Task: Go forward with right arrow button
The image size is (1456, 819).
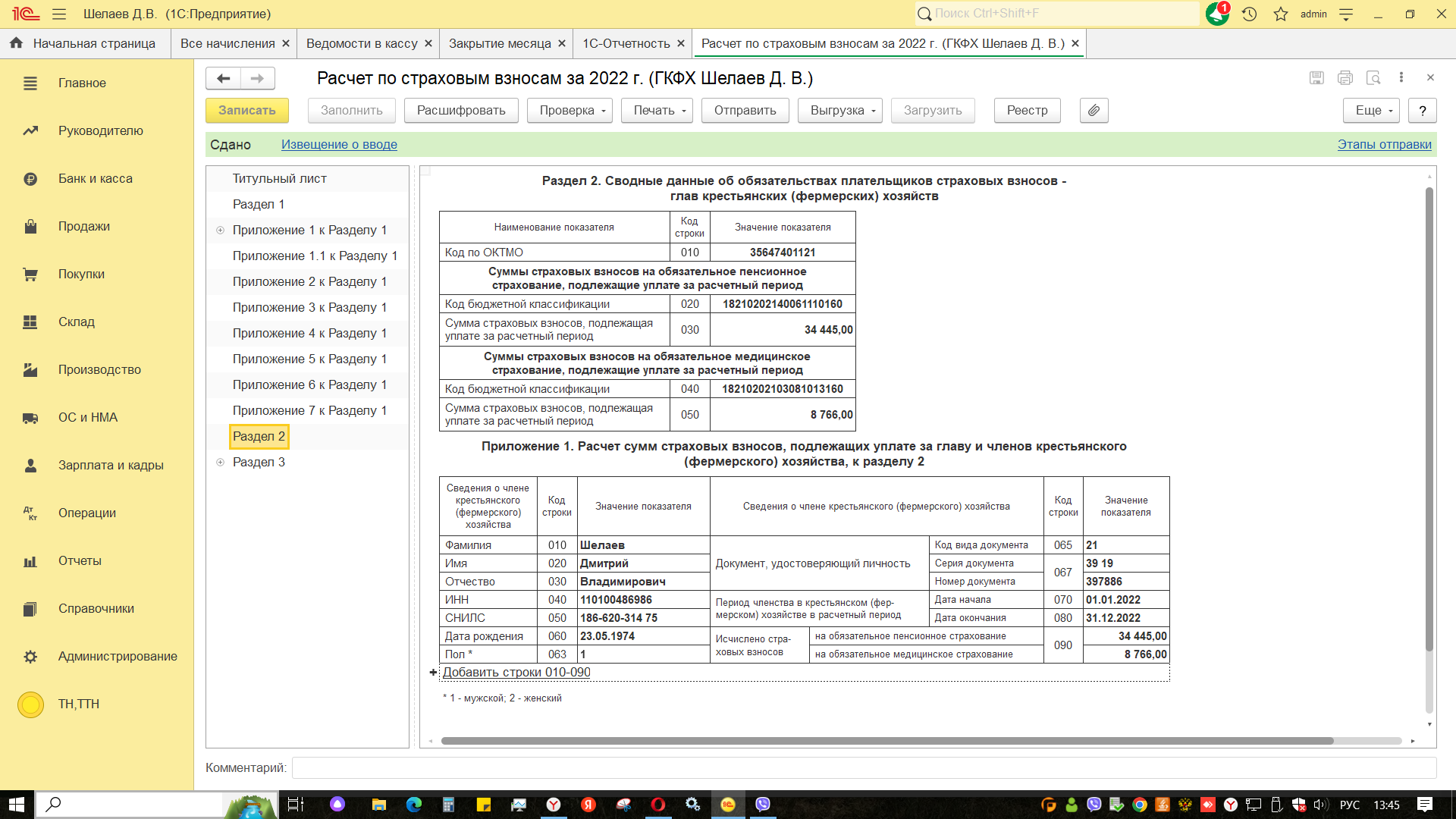Action: pyautogui.click(x=258, y=78)
